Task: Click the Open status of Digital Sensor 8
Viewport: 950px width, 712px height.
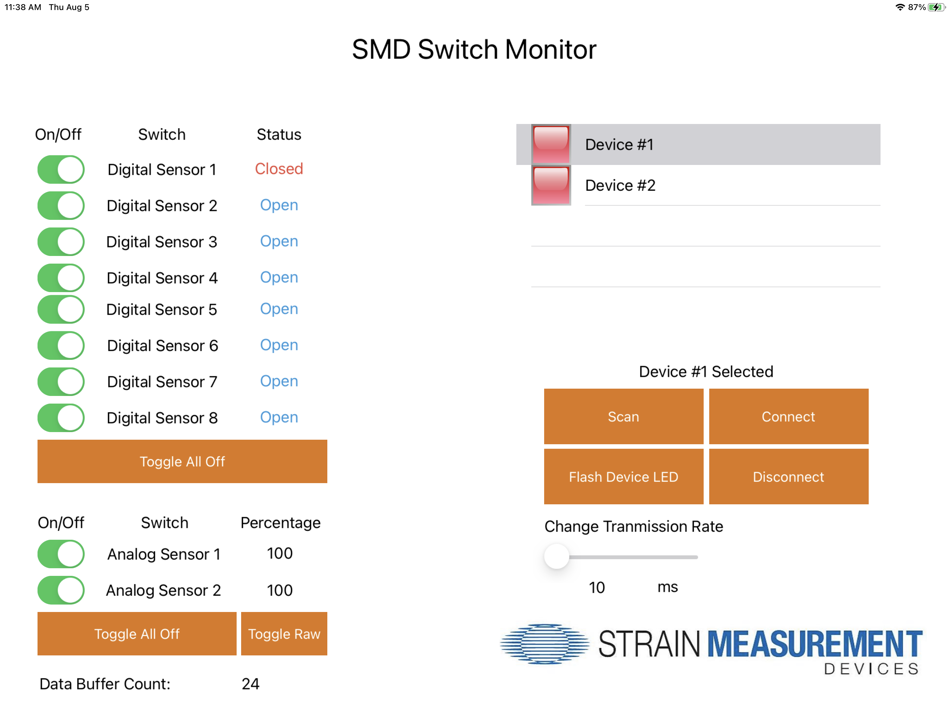Action: [279, 417]
